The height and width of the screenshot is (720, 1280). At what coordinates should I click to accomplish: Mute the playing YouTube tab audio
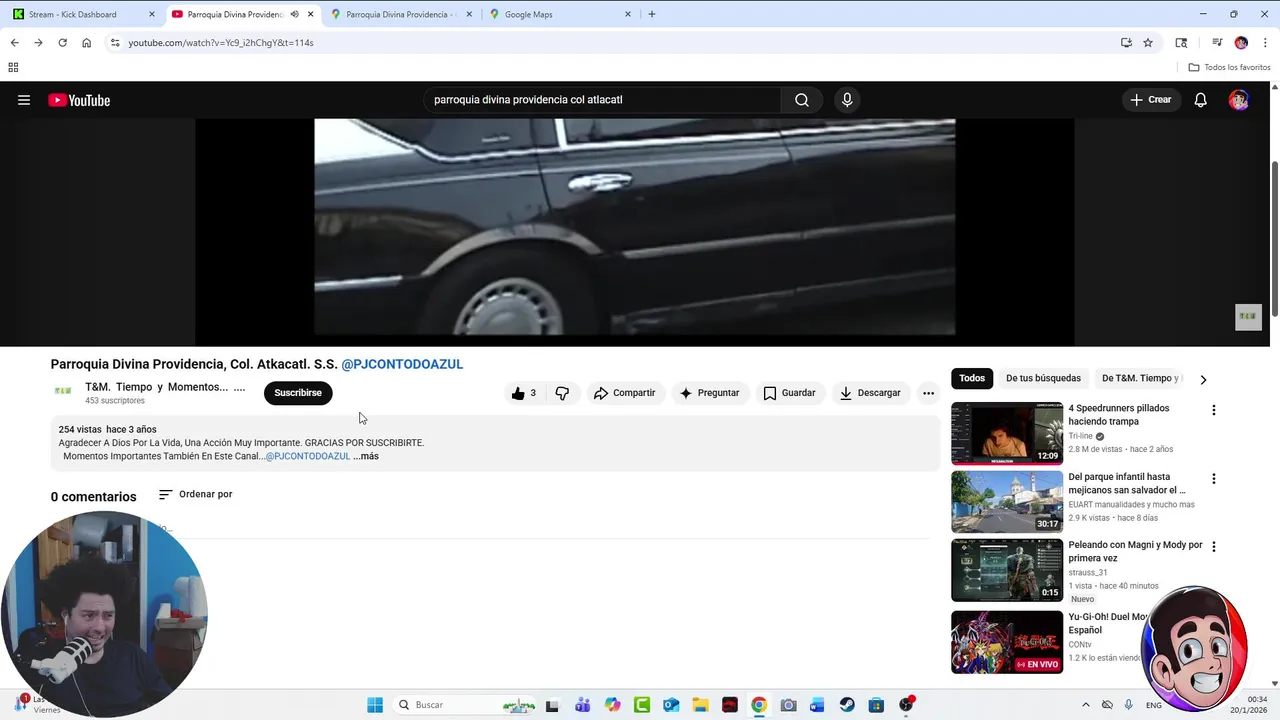click(295, 14)
